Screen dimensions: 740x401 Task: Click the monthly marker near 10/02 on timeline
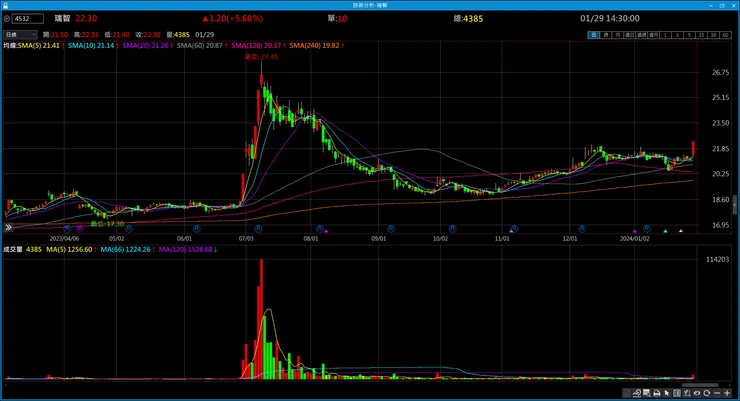pyautogui.click(x=452, y=229)
